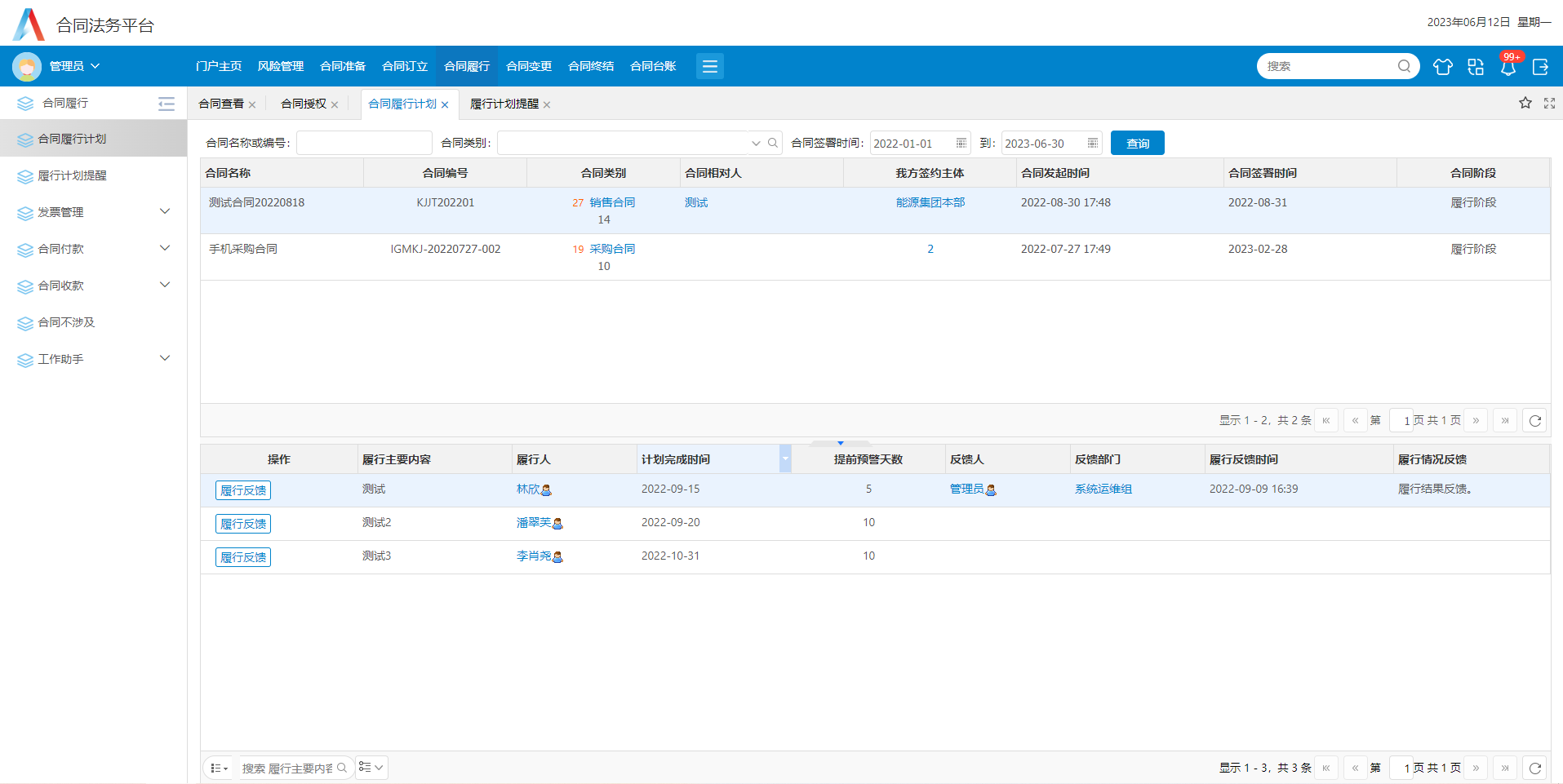The image size is (1563, 784).
Task: Open 能源集团本部 signing entity link
Action: [x=930, y=202]
